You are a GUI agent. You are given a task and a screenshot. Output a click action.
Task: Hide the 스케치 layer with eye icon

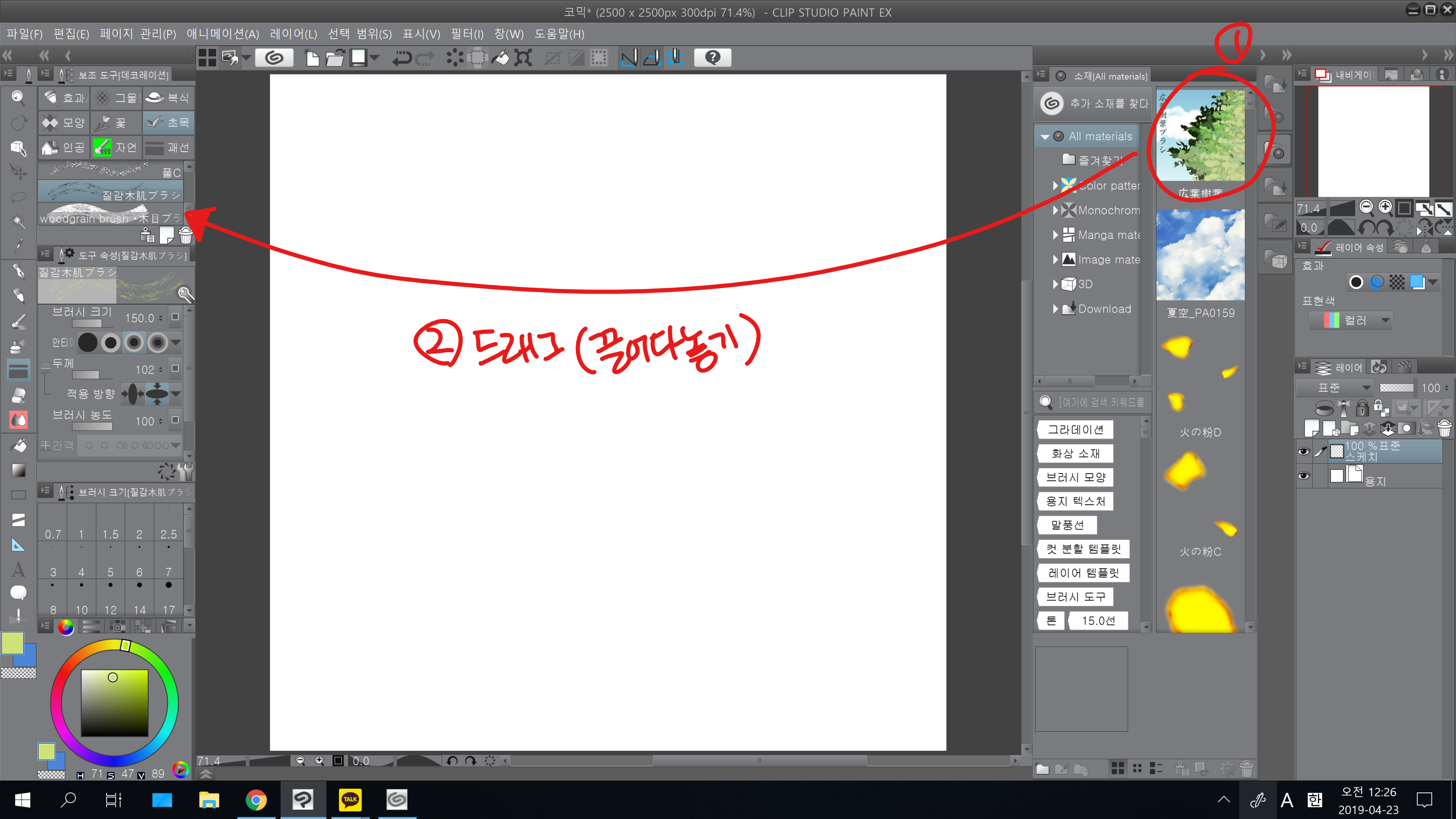point(1303,451)
